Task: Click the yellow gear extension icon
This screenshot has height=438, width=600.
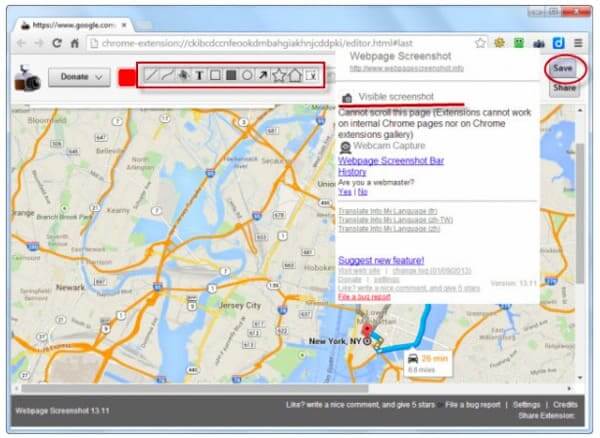Action: click(499, 43)
